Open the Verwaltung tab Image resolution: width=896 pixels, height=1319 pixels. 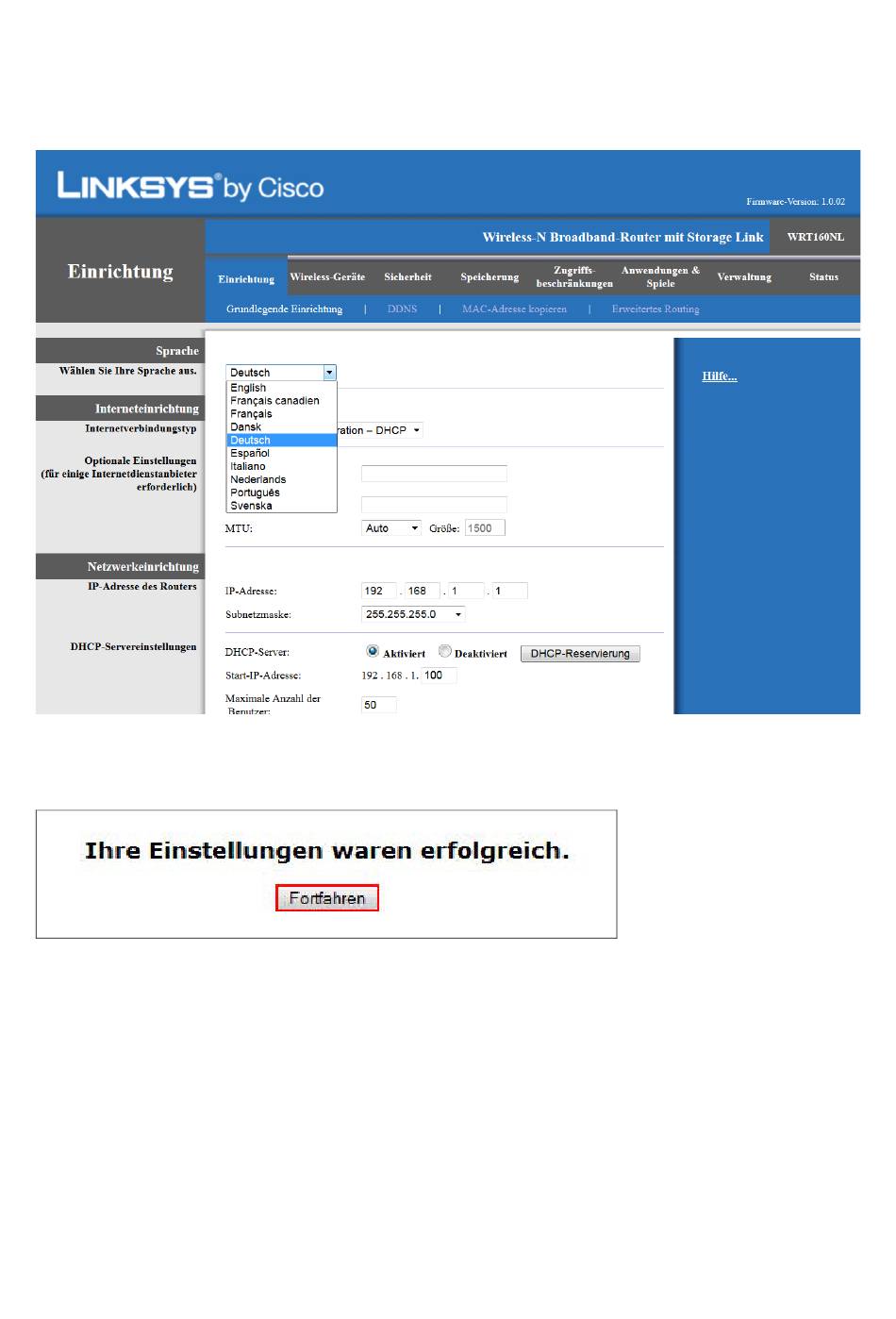coord(744,276)
